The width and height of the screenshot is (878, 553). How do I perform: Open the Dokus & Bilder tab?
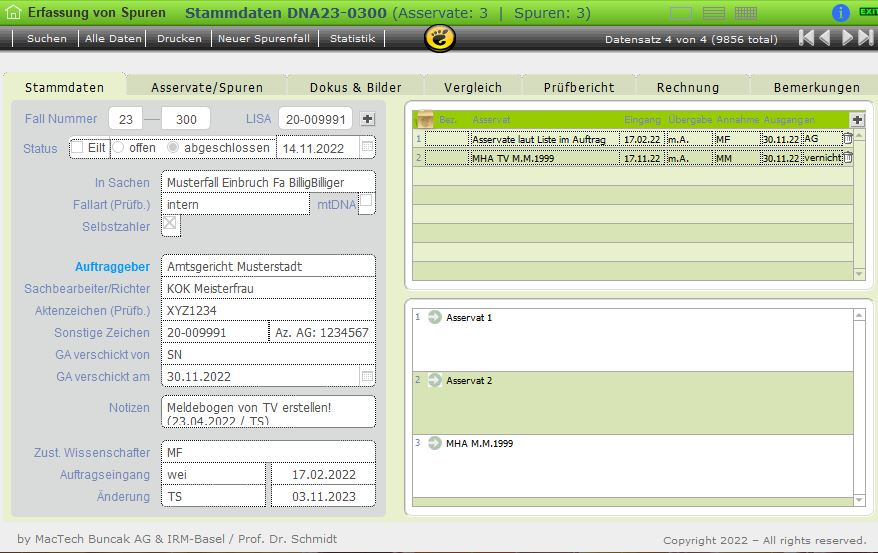356,88
